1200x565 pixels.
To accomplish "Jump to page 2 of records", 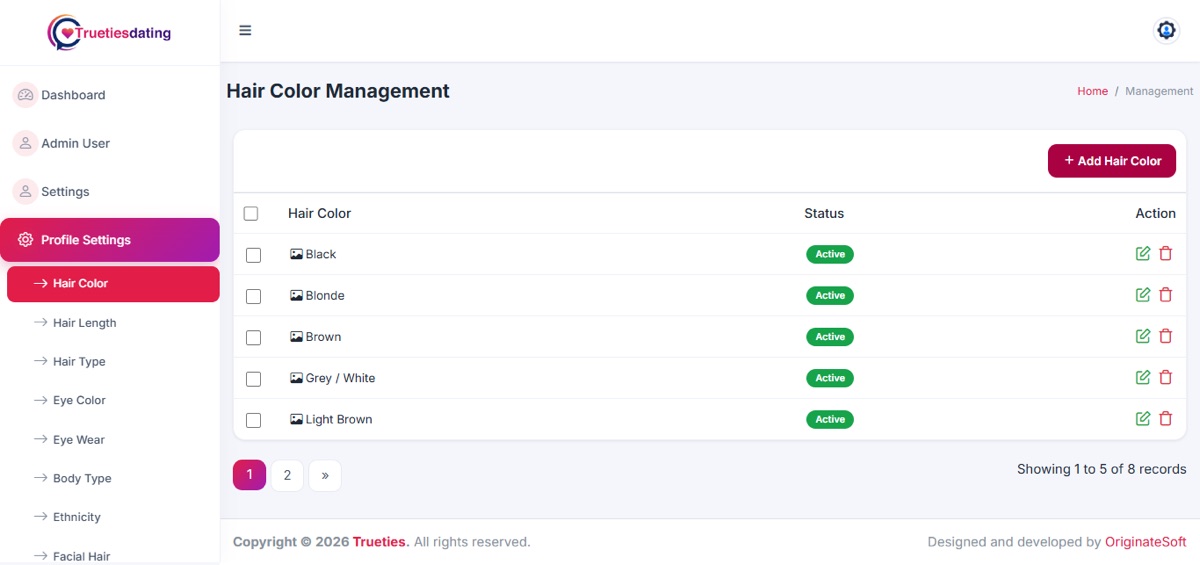I will (x=287, y=475).
